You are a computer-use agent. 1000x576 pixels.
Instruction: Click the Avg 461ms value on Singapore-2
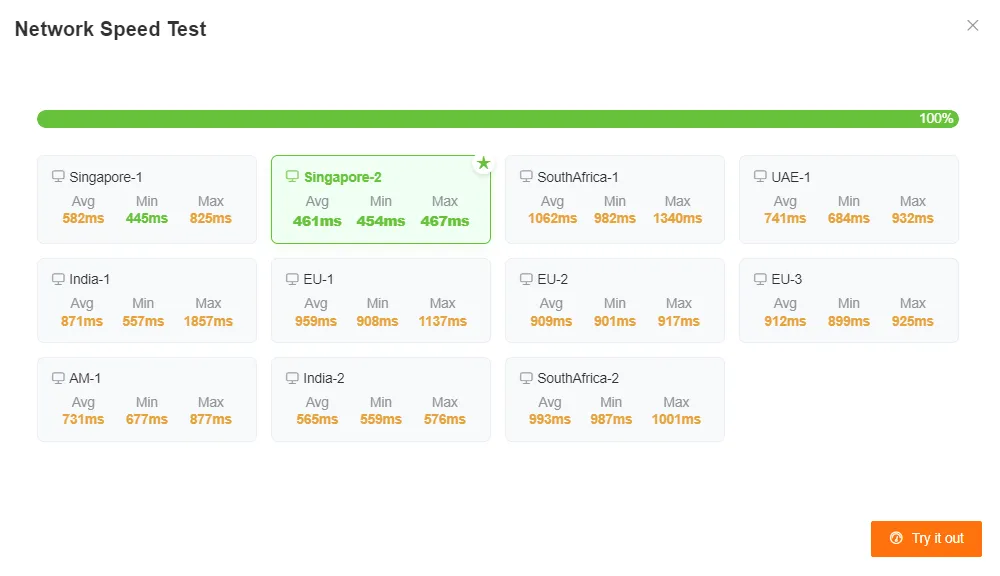point(317,222)
